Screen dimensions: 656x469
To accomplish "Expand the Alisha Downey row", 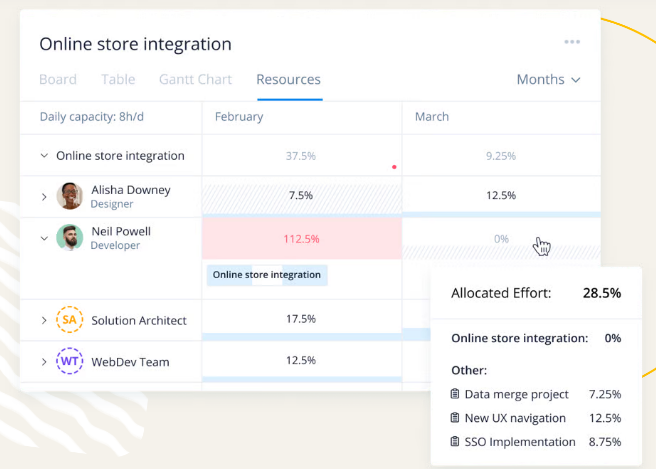I will (x=44, y=197).
